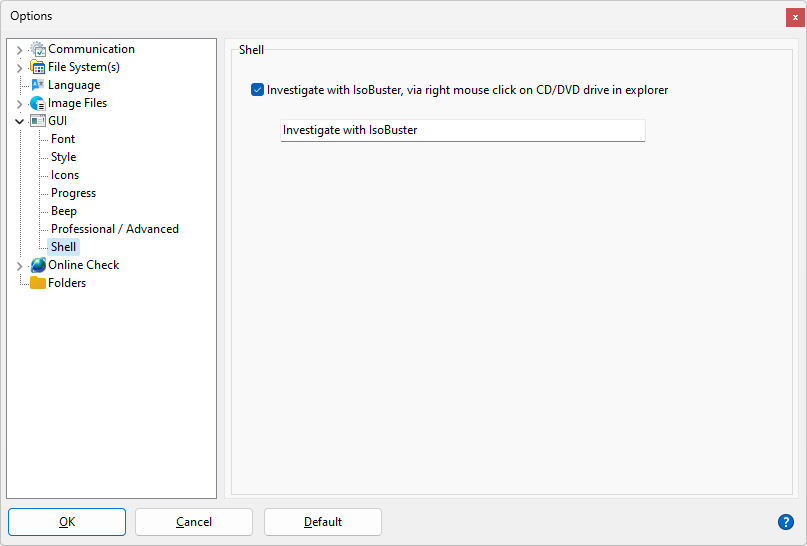The height and width of the screenshot is (546, 807).
Task: Expand the Online Check tree node
Action: 20,266
